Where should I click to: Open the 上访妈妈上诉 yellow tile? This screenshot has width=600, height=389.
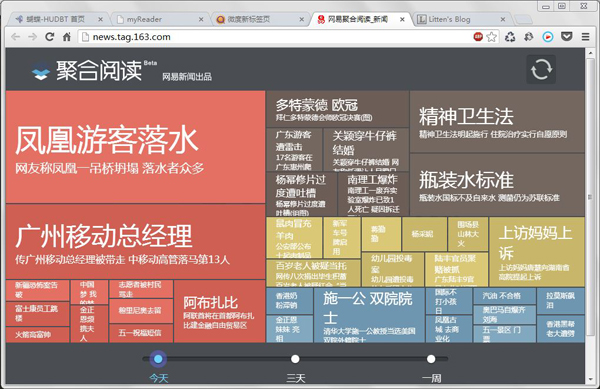coord(537,252)
